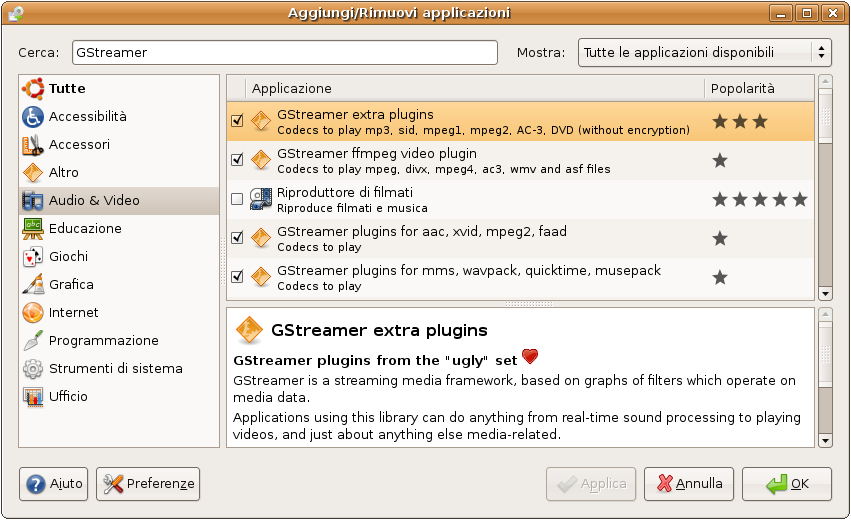
Task: Click the Ufficio category icon
Action: point(32,397)
